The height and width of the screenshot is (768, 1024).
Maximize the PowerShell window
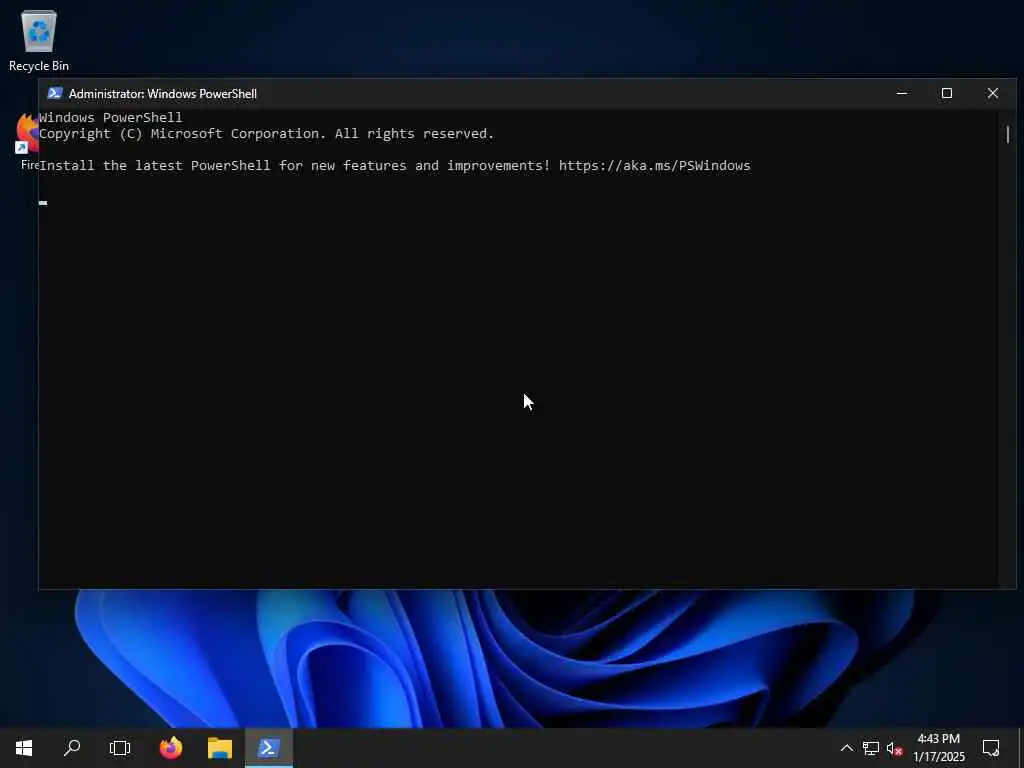pyautogui.click(x=947, y=93)
